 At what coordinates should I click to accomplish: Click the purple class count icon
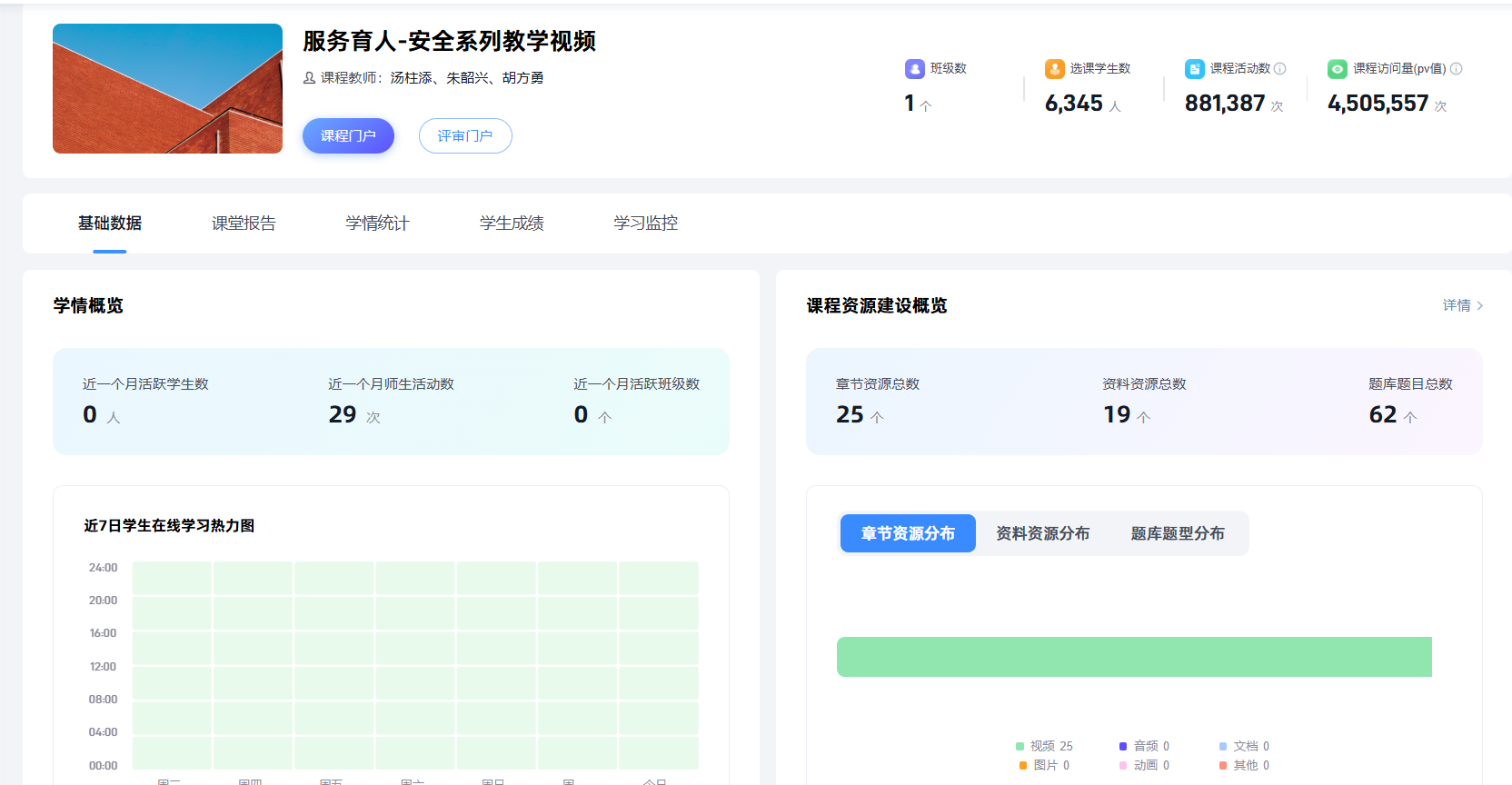point(914,69)
